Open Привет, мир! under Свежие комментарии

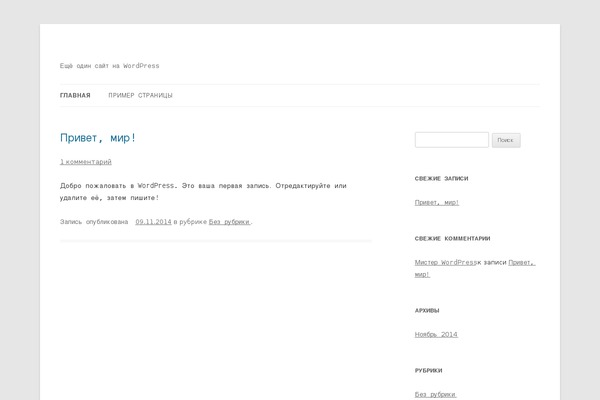click(x=522, y=263)
